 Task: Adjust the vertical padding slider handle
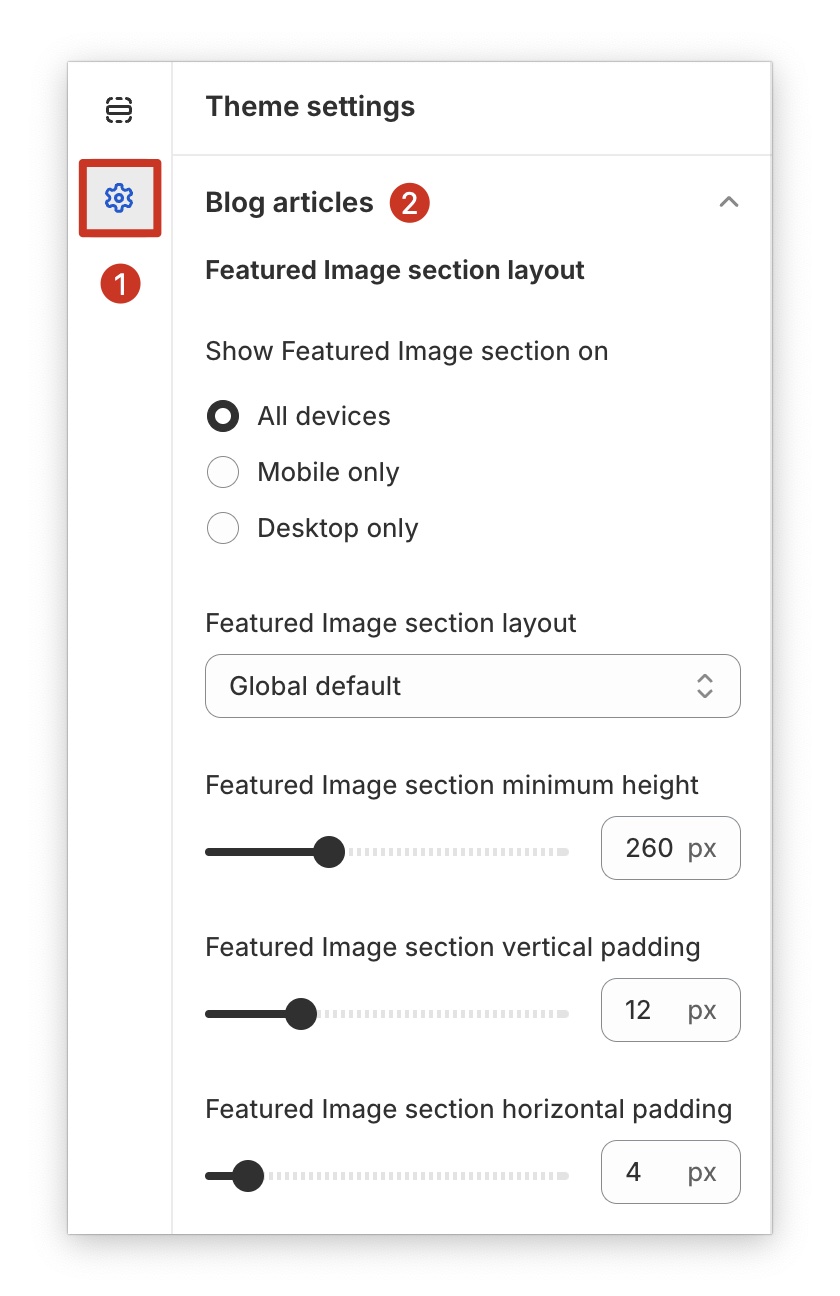point(302,1014)
